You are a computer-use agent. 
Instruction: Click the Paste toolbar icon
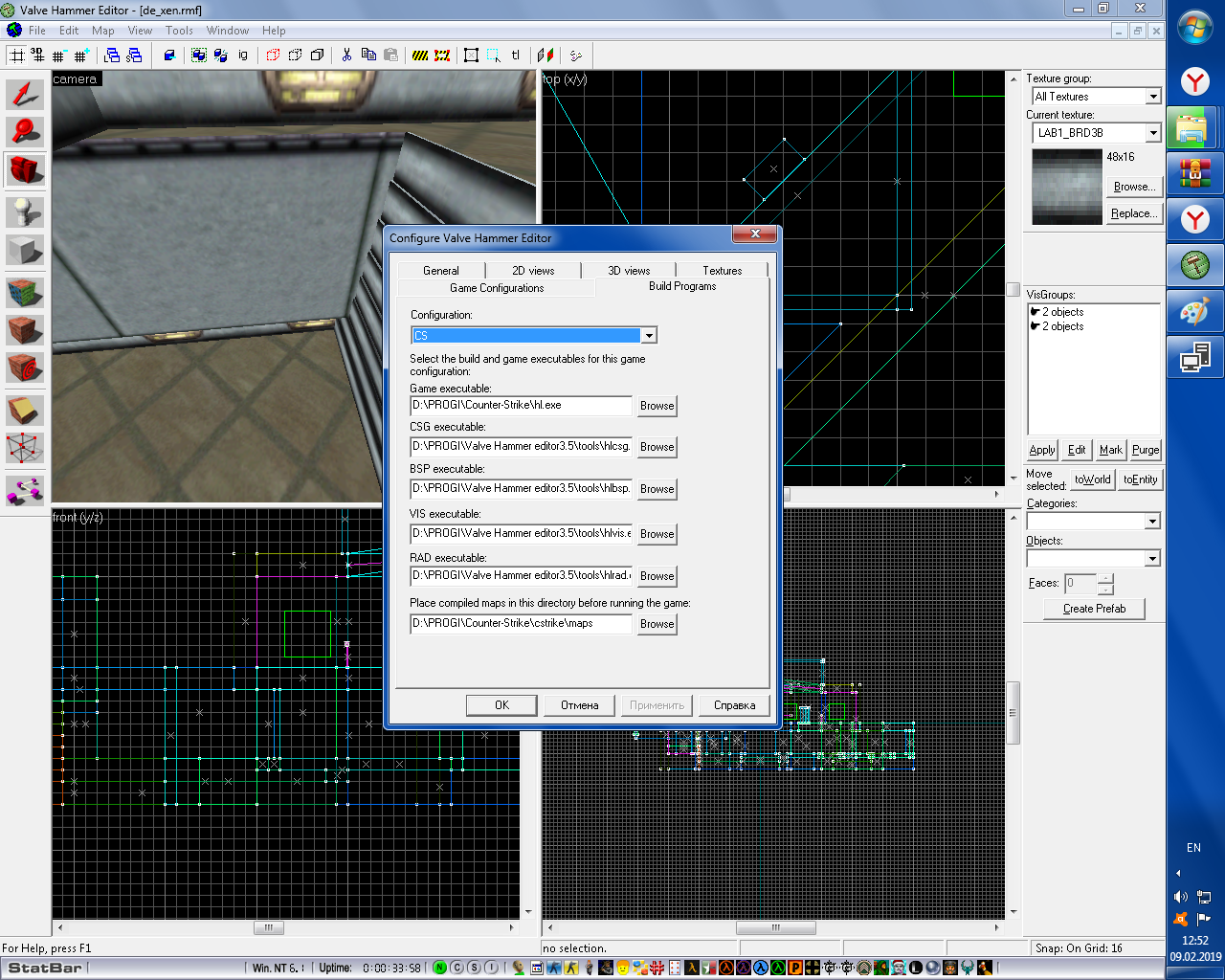390,56
